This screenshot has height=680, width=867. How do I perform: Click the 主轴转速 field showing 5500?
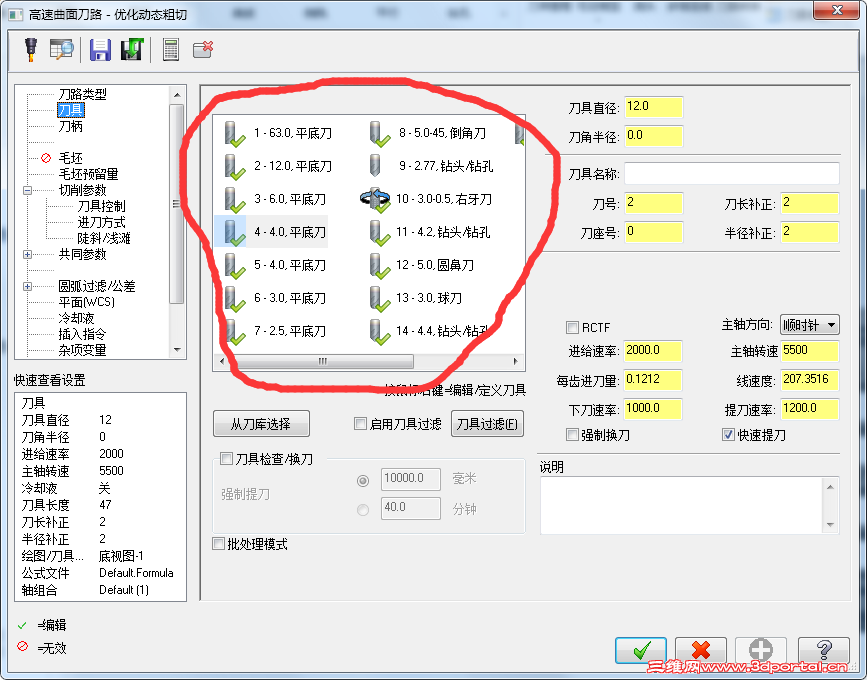click(x=810, y=351)
